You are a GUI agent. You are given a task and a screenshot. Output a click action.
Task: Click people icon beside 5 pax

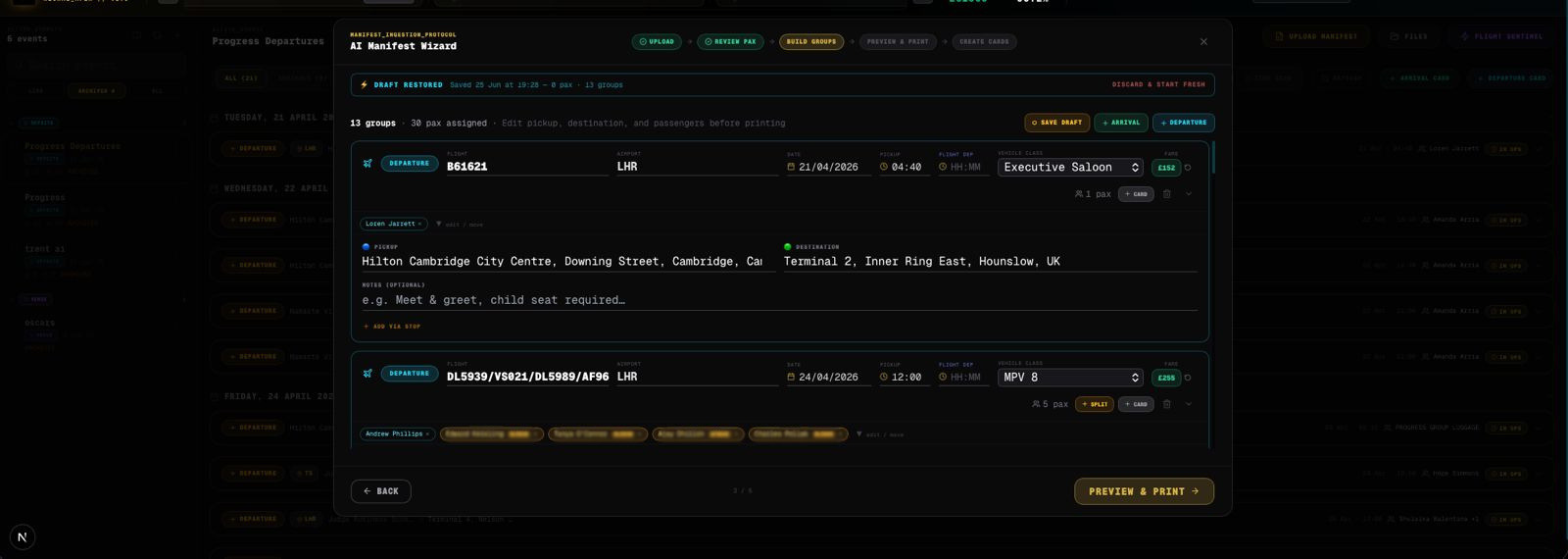pos(1036,404)
